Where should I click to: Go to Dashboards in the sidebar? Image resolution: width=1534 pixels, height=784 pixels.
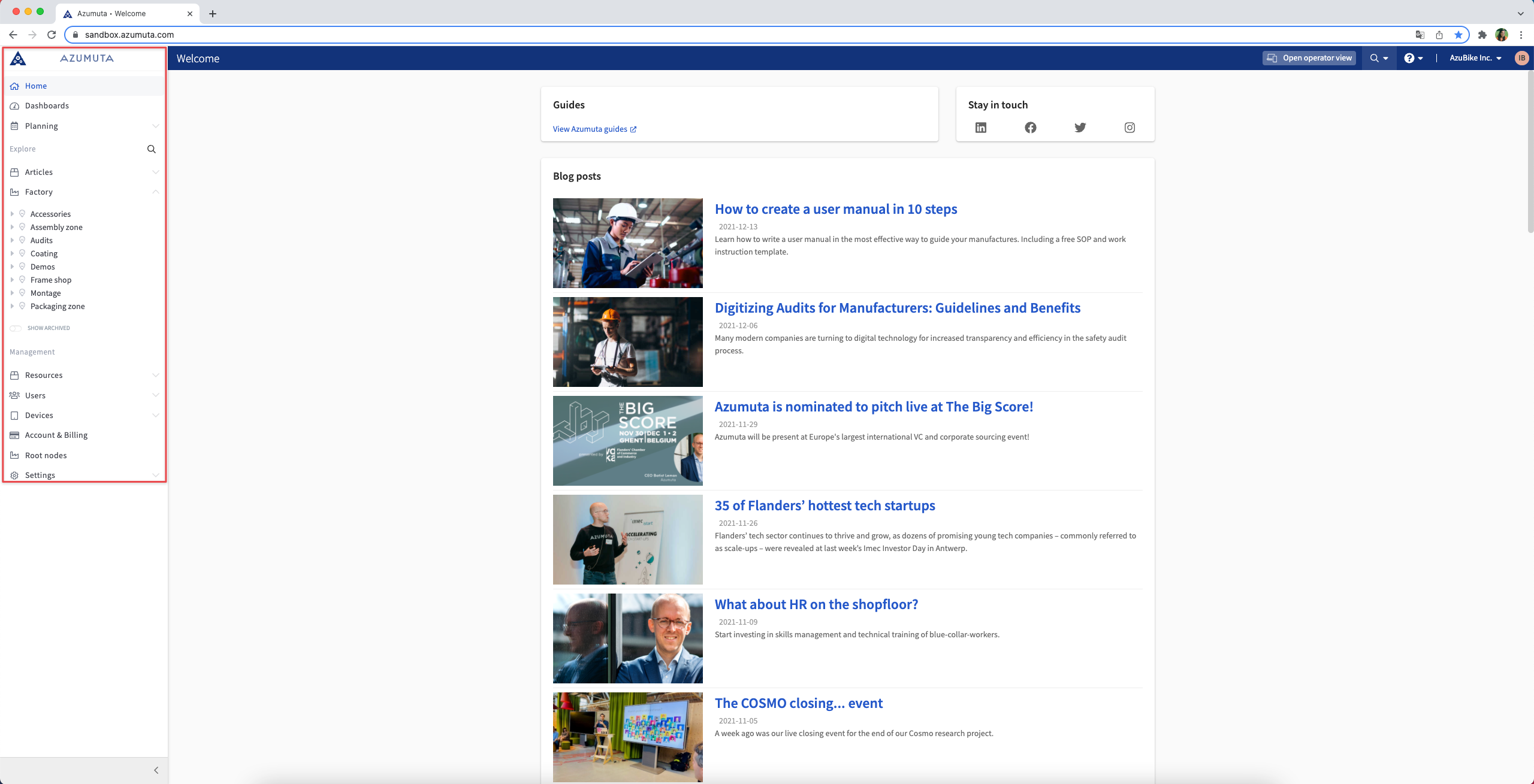47,106
